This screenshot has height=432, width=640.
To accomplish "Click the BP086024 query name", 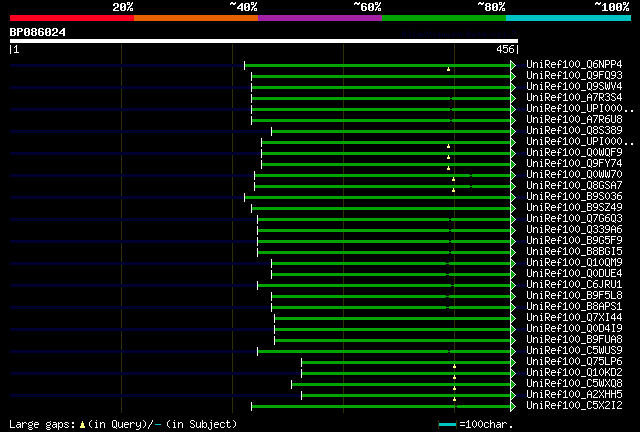I will click(x=38, y=32).
